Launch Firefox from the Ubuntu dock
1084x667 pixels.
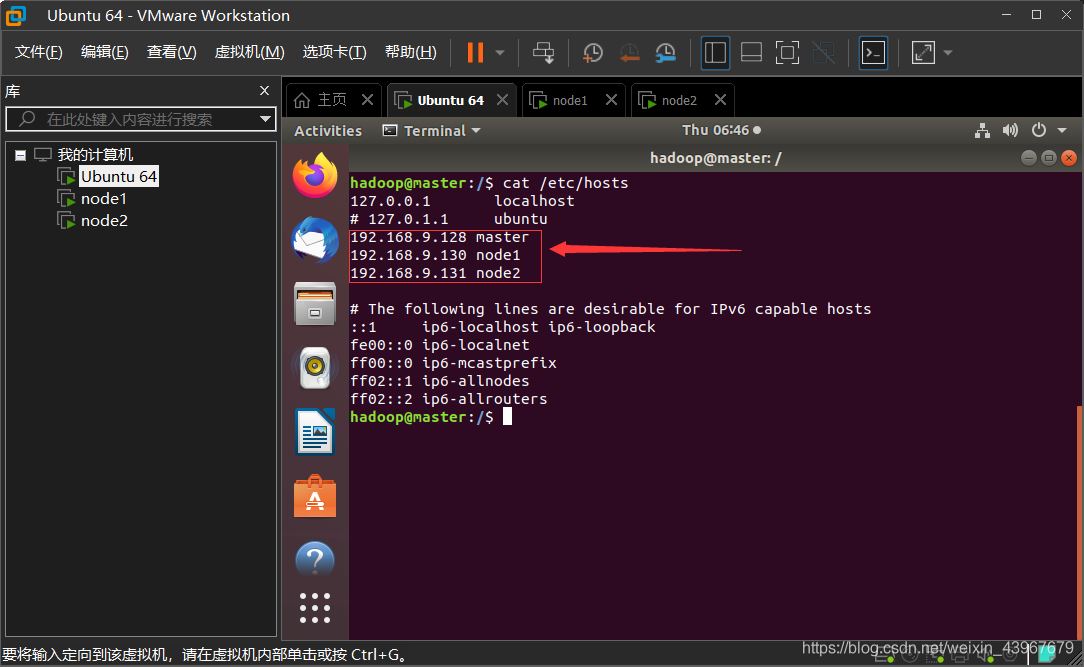point(315,177)
